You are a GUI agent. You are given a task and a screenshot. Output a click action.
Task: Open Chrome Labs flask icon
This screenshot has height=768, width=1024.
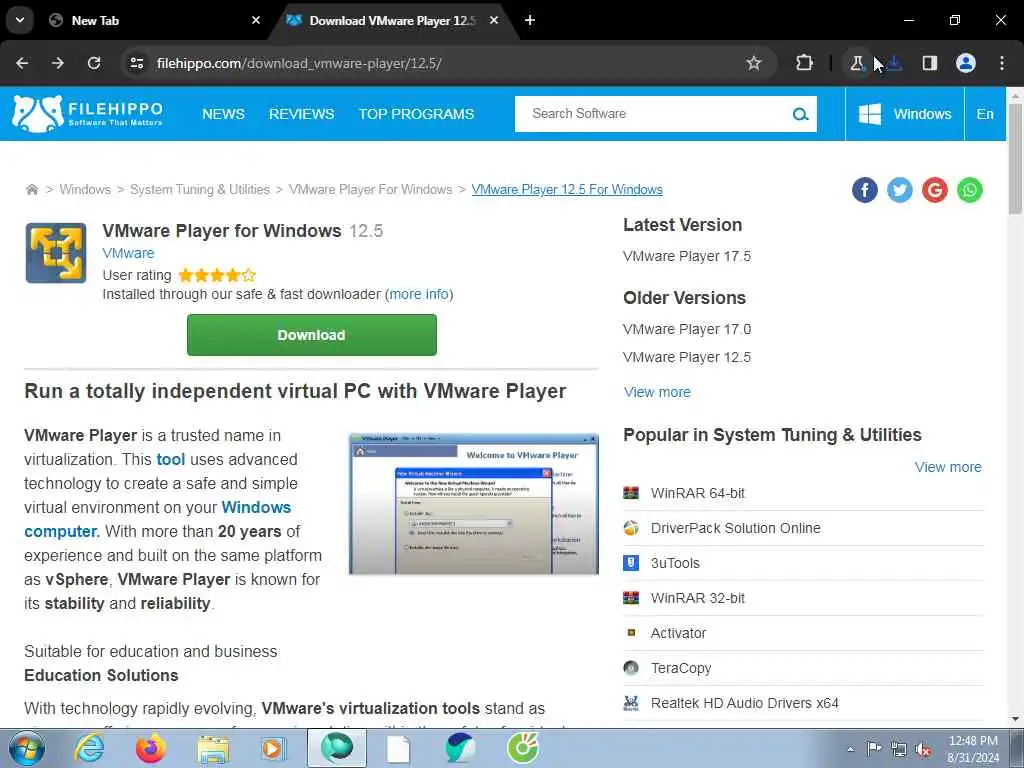[x=857, y=63]
